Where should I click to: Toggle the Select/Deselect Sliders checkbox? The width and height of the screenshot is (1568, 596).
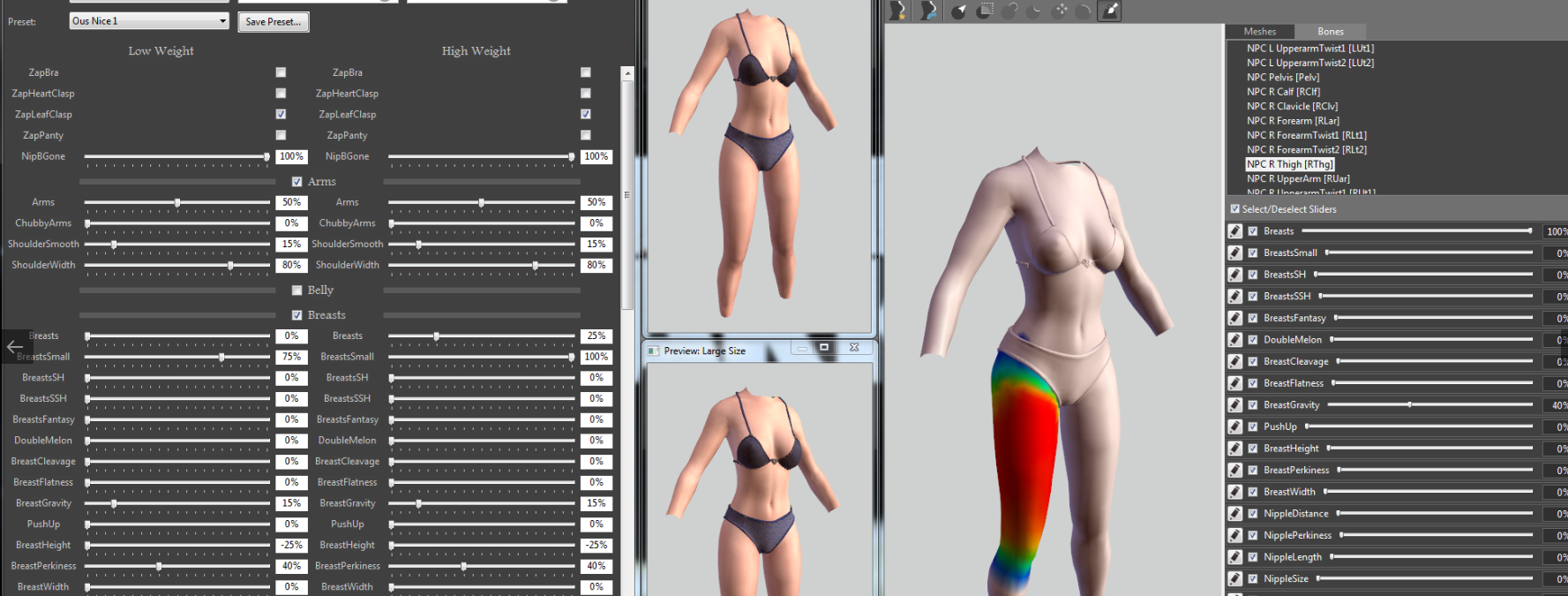point(1235,209)
